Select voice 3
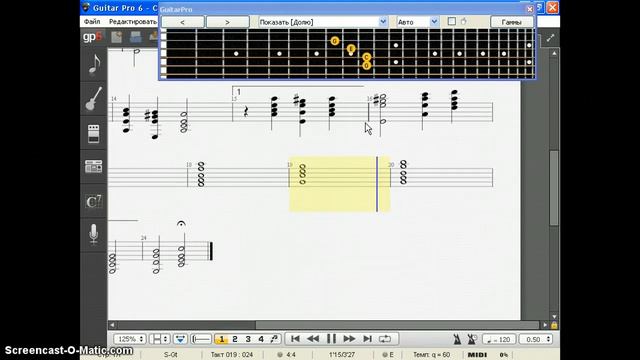Image resolution: width=640 pixels, height=360 pixels. coord(248,339)
